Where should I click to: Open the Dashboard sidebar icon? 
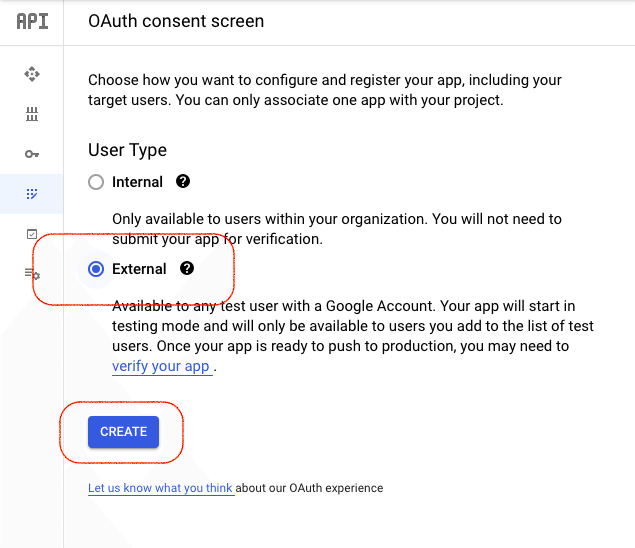32,73
